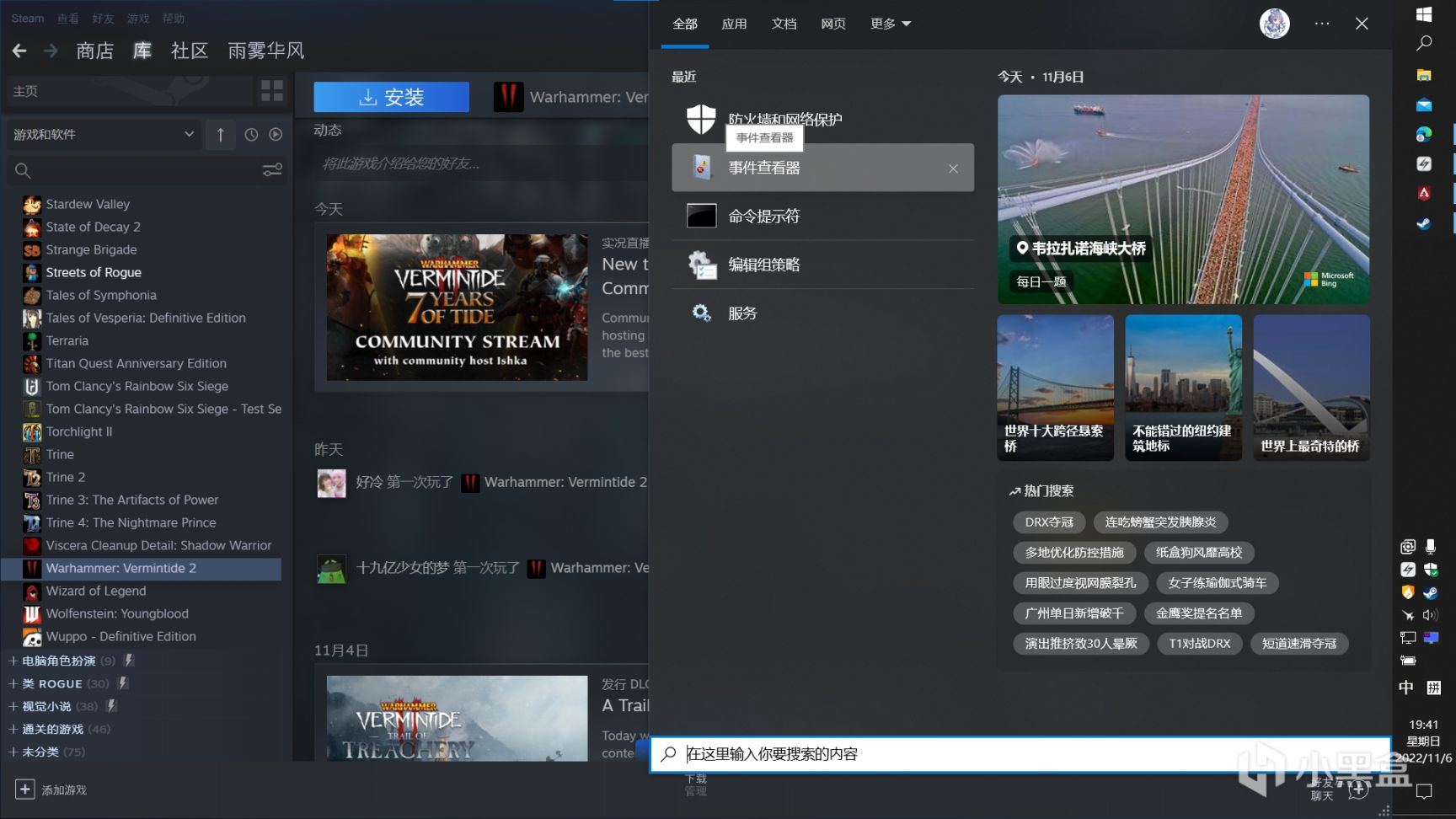The height and width of the screenshot is (819, 1456).
Task: Open the 游戏 menu in Steam
Action: 137,19
